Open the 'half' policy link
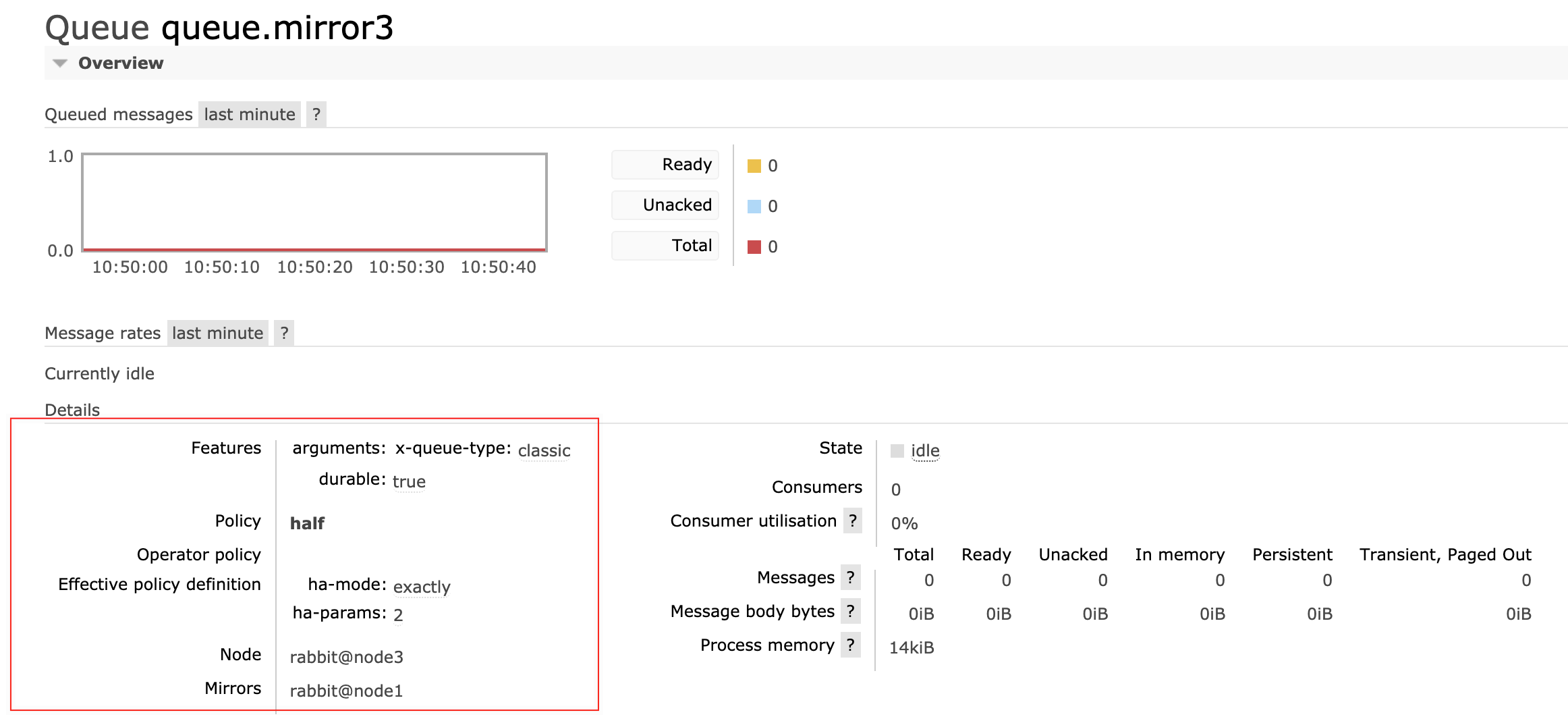 pos(307,523)
